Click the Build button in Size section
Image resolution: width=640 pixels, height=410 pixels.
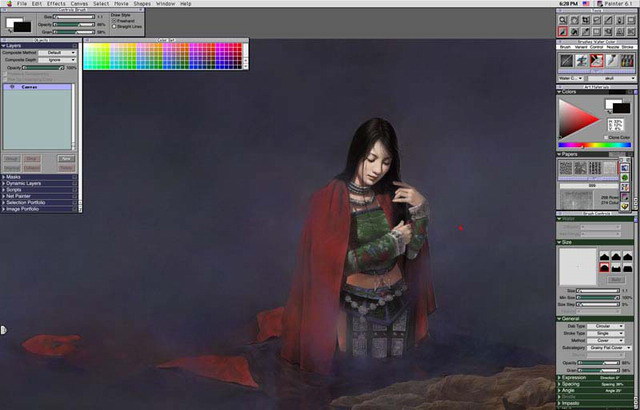pyautogui.click(x=616, y=280)
